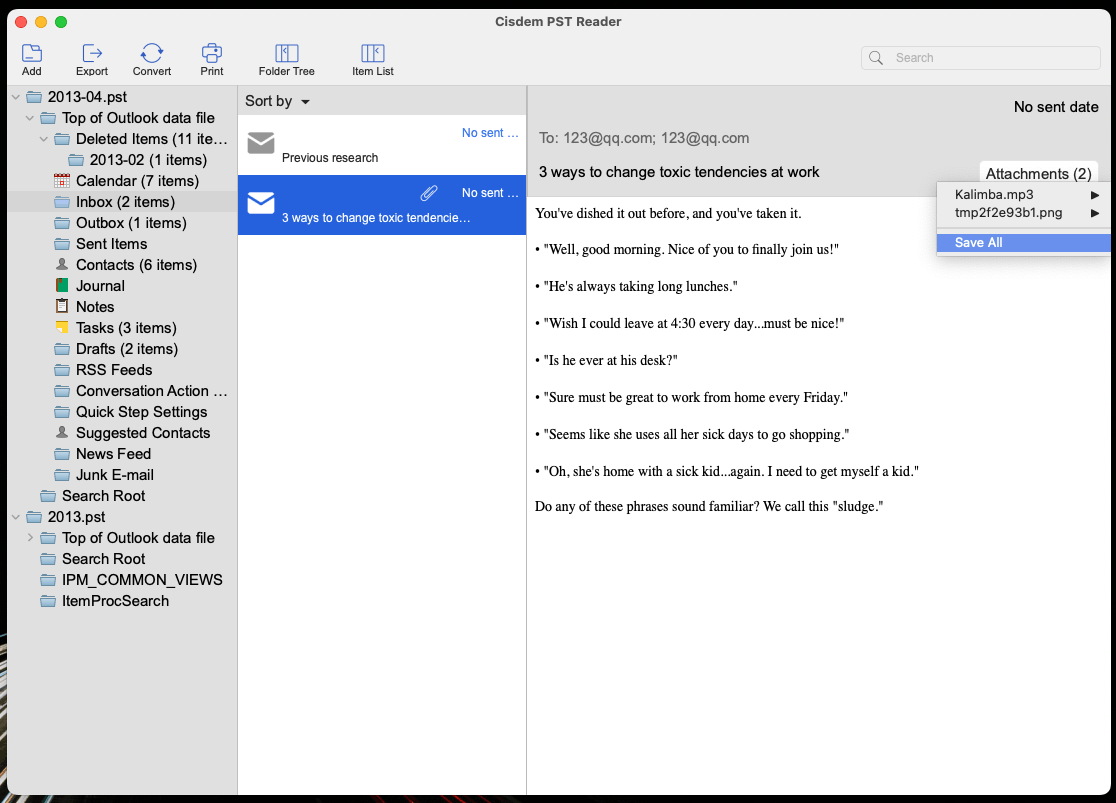Open the Tasks (3 items) folder
The image size is (1116, 803).
tap(126, 328)
